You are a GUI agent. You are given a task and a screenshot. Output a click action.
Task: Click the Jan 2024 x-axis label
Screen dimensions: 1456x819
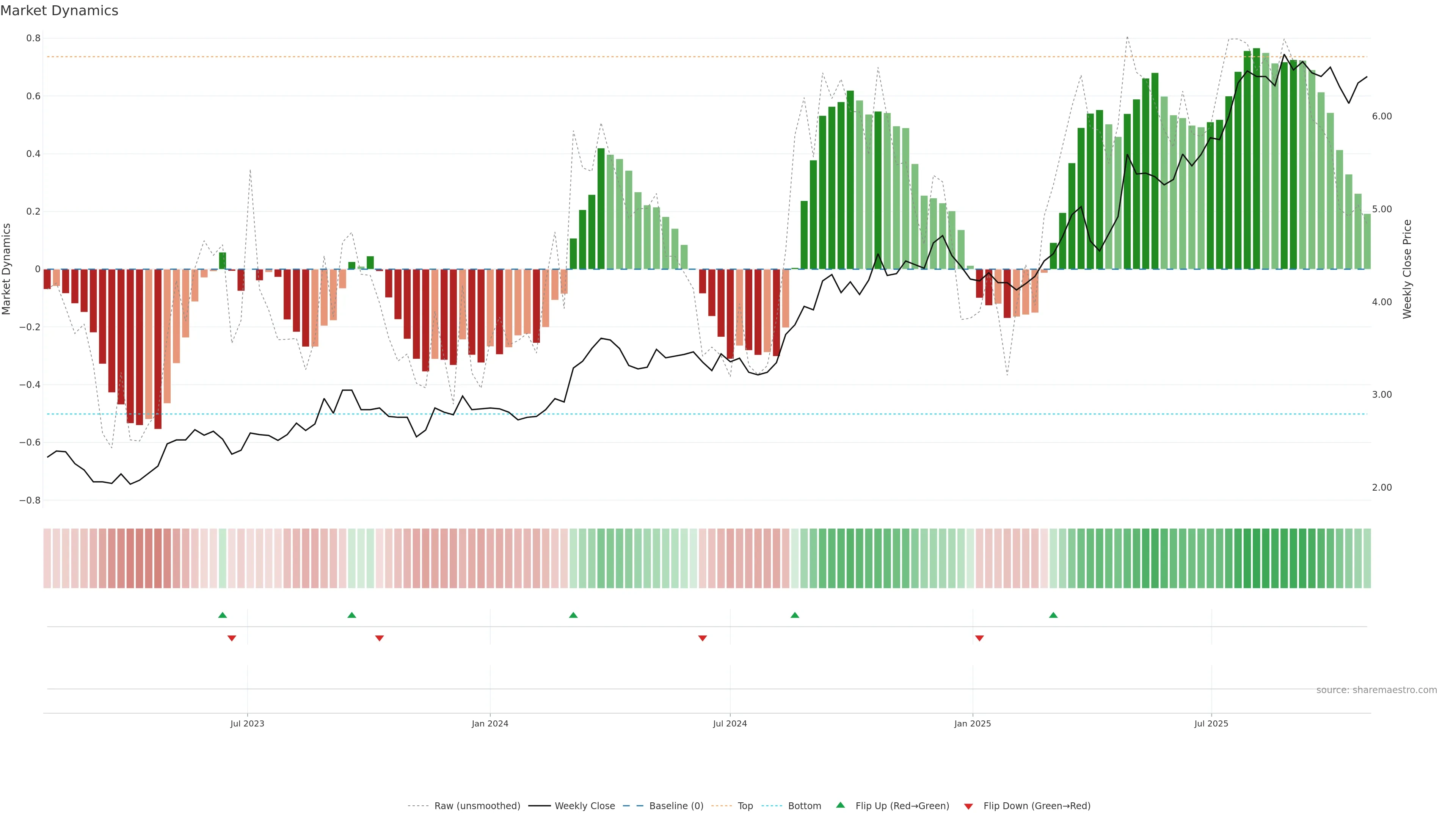(x=490, y=723)
